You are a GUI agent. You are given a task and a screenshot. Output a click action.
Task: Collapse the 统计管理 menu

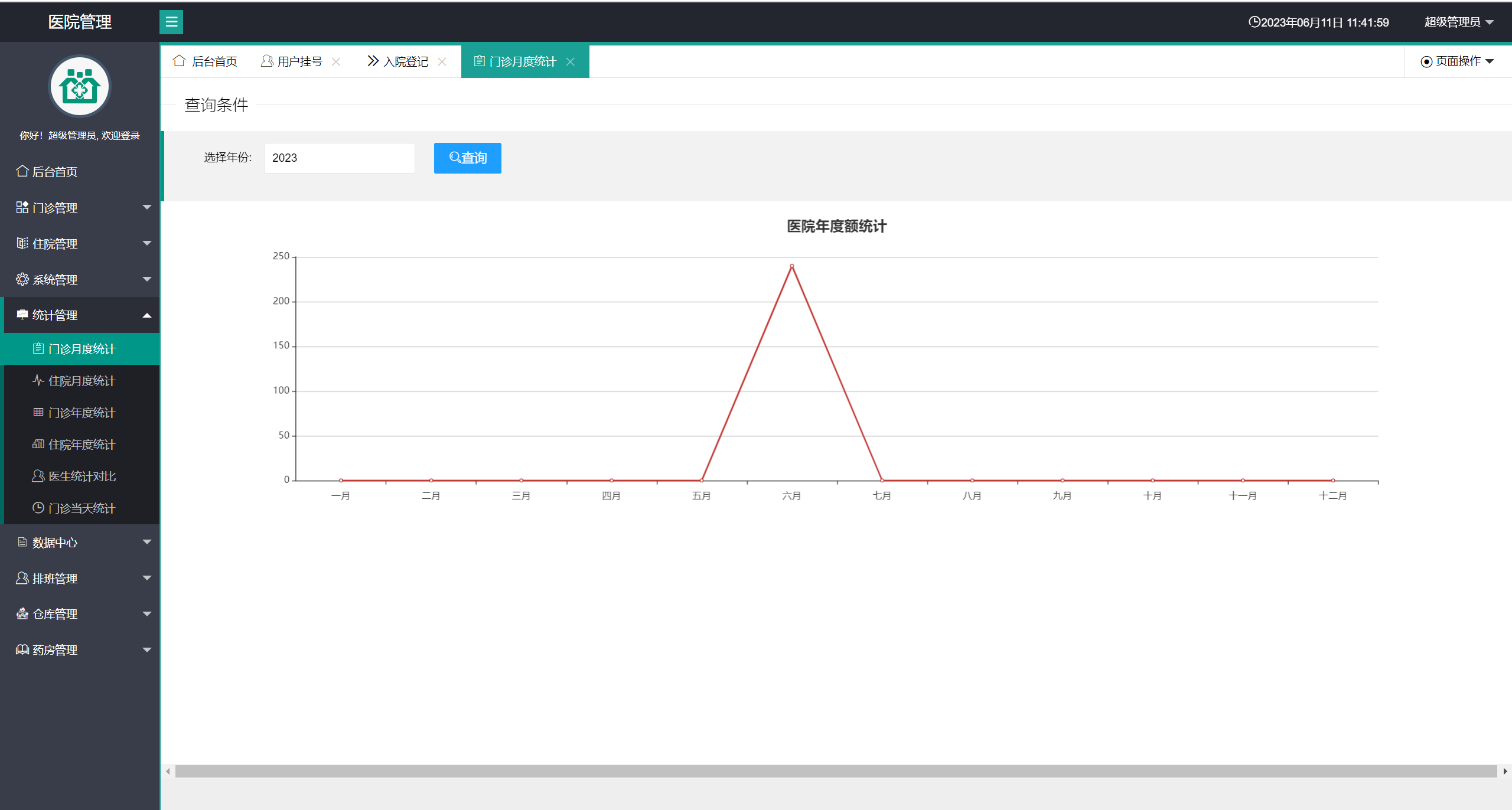coord(80,315)
